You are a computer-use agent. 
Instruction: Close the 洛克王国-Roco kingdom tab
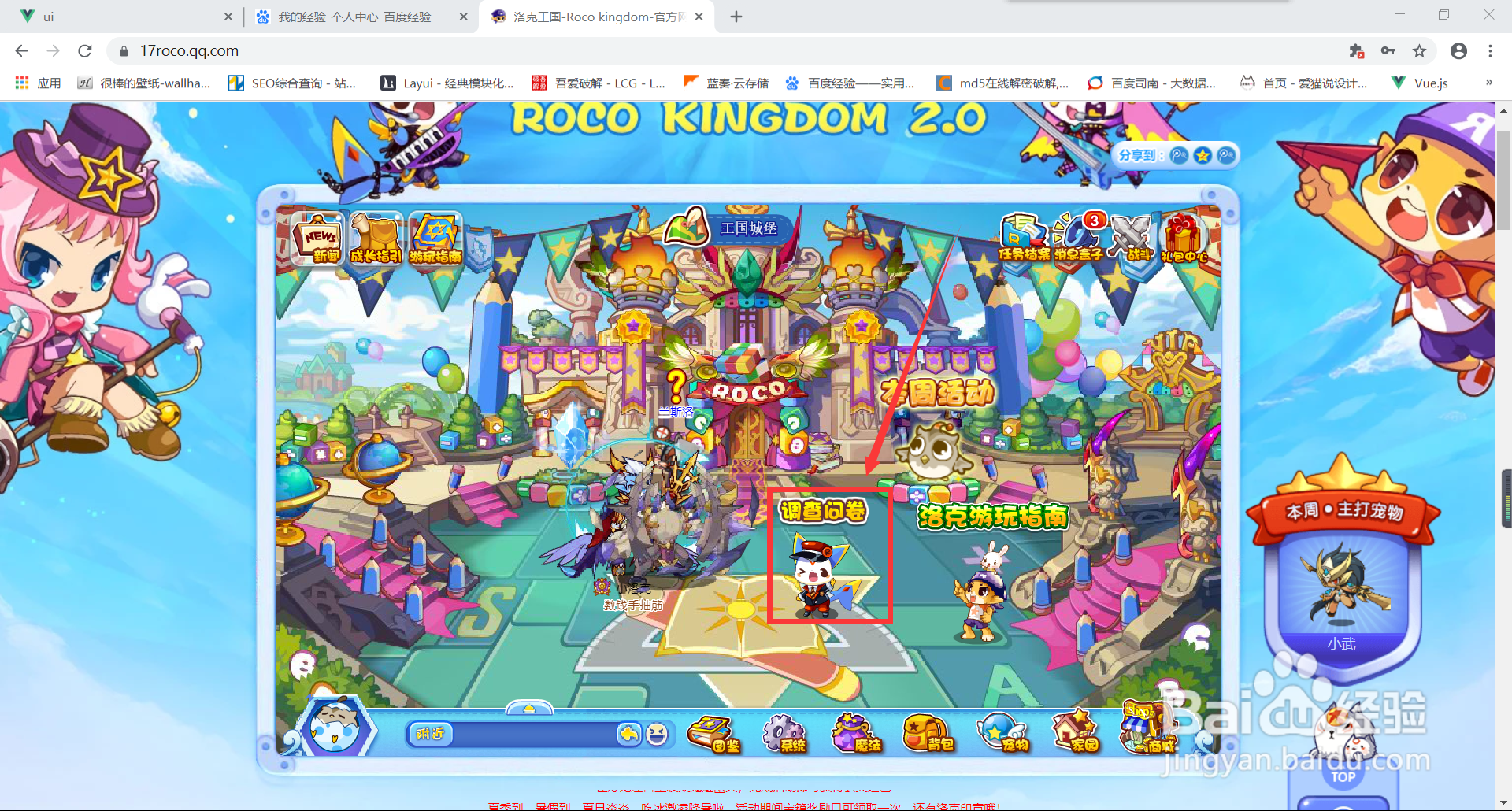[699, 17]
